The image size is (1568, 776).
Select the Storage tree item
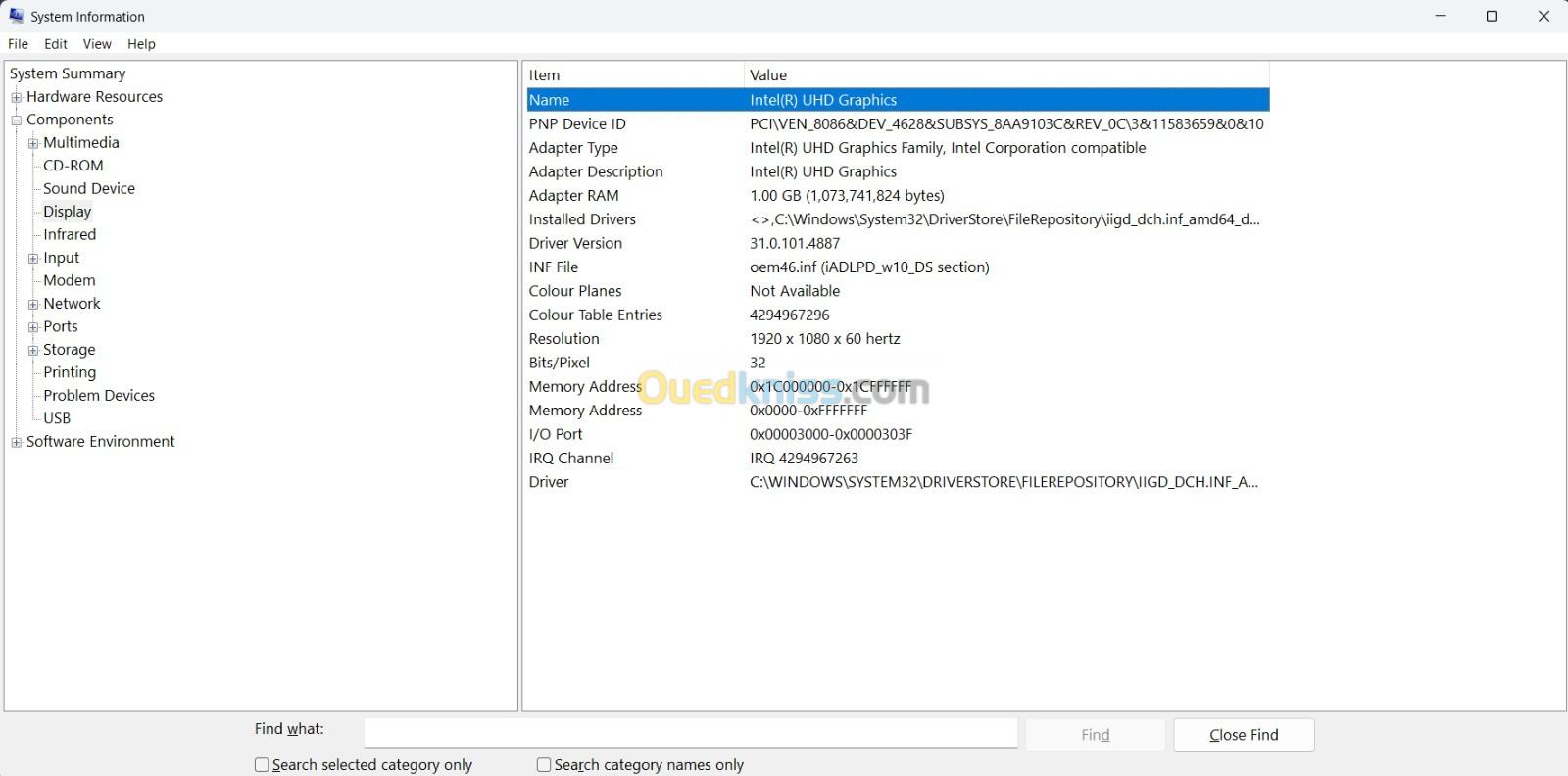tap(70, 350)
